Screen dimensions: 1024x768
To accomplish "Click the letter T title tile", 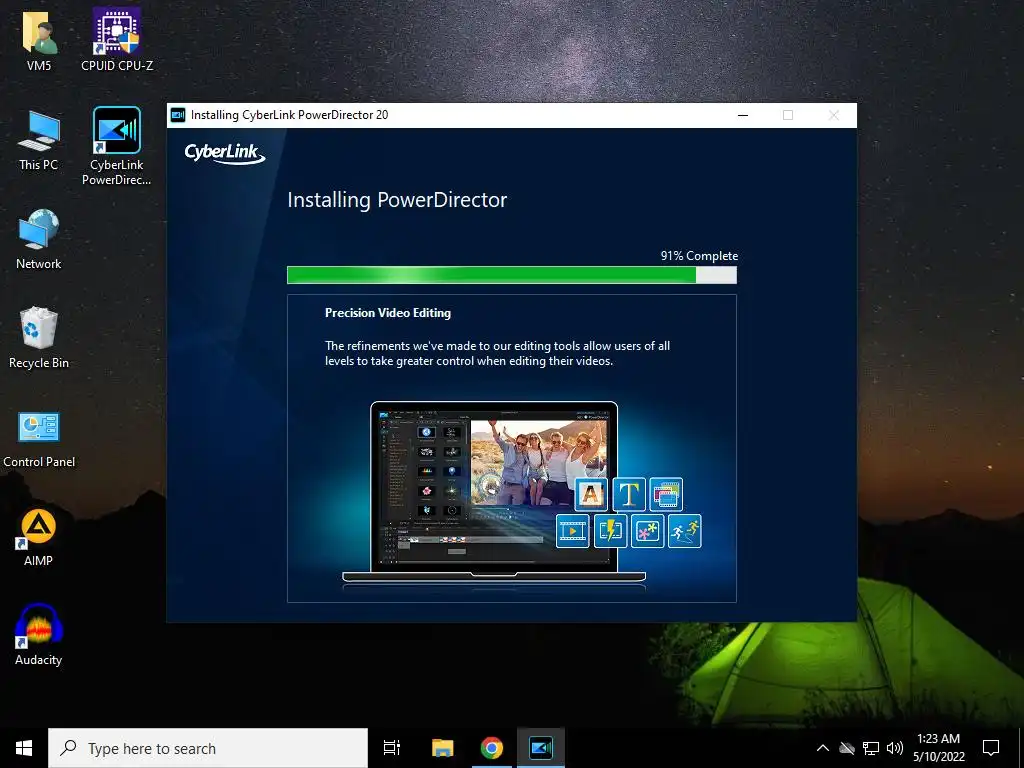I will pos(628,494).
